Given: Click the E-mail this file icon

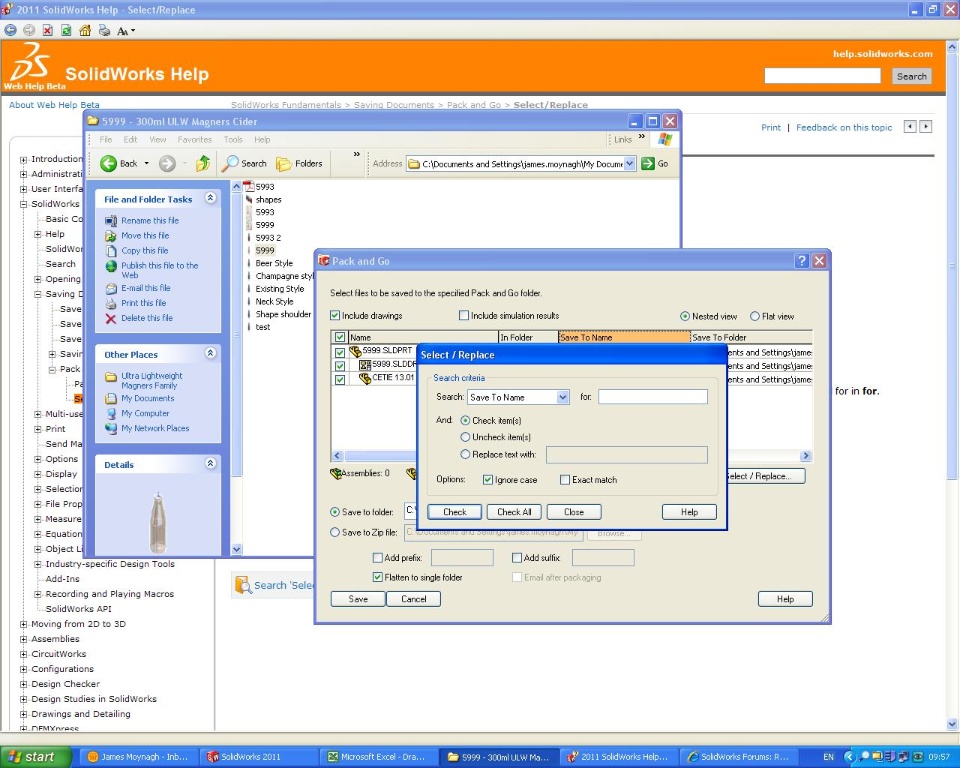Looking at the screenshot, I should coord(111,288).
